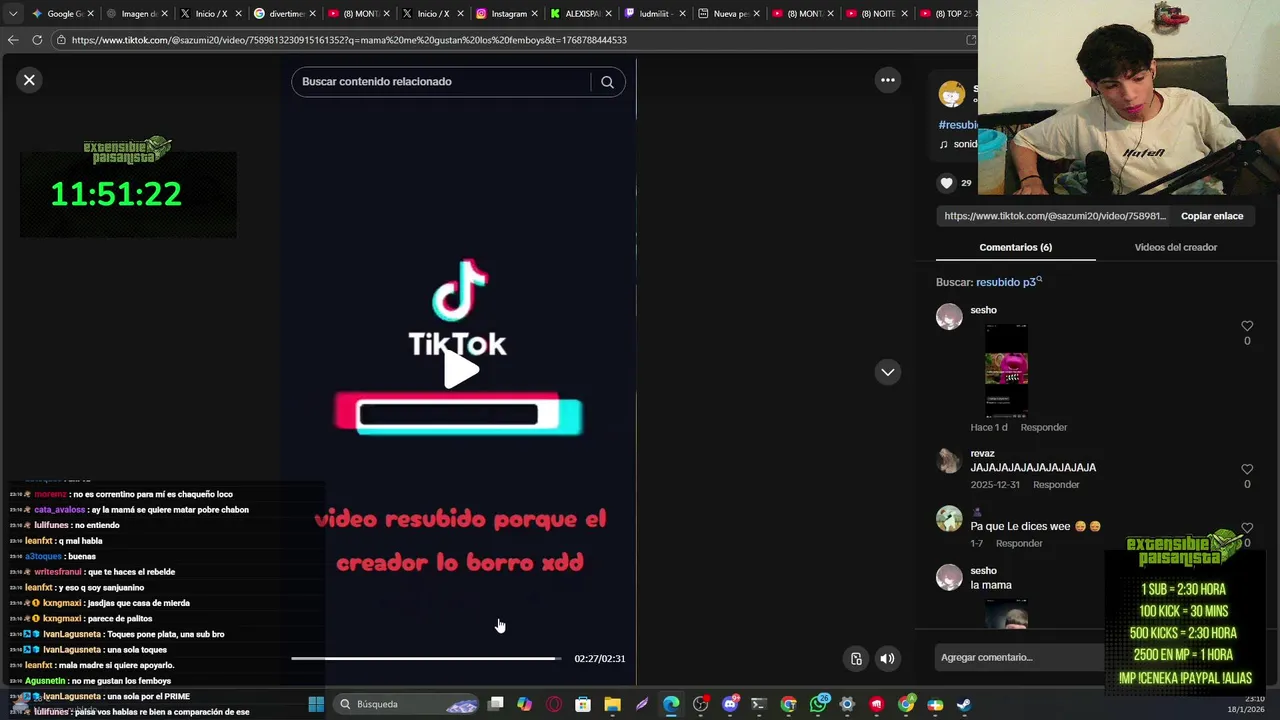Switch to Comentarios (6) tab
The width and height of the screenshot is (1280, 720).
[1015, 247]
